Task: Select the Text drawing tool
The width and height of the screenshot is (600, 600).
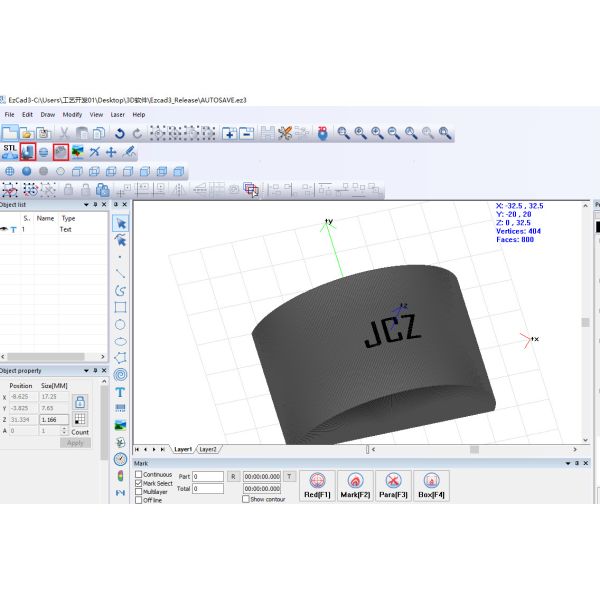Action: click(120, 392)
